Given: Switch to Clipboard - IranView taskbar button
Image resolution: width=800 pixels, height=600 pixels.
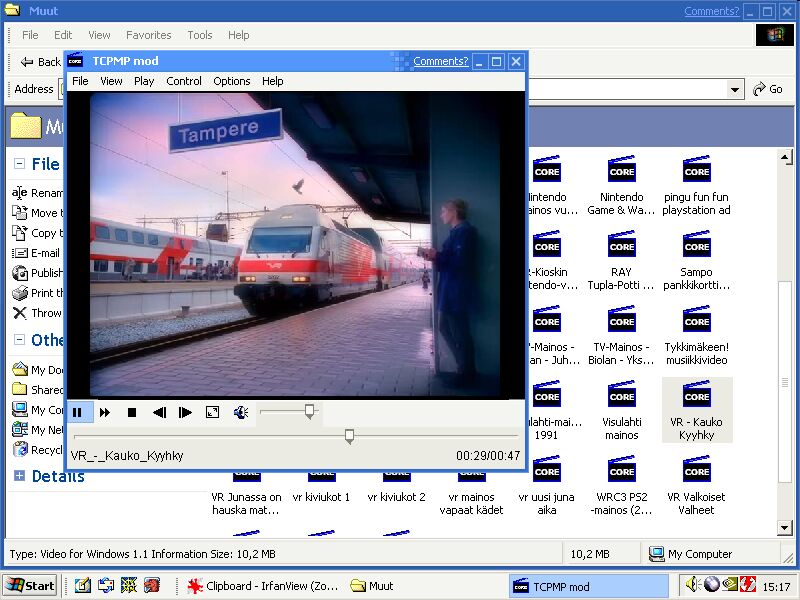Looking at the screenshot, I should pos(260,586).
